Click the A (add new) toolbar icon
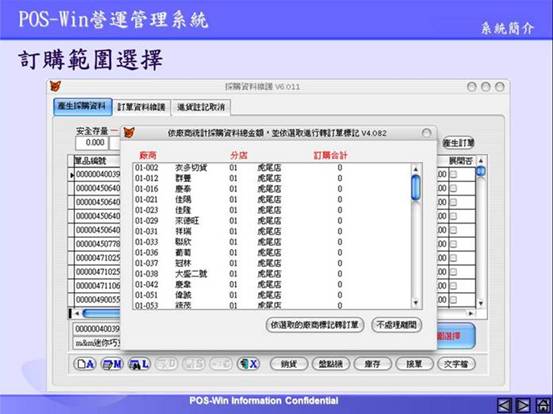 tap(85, 364)
